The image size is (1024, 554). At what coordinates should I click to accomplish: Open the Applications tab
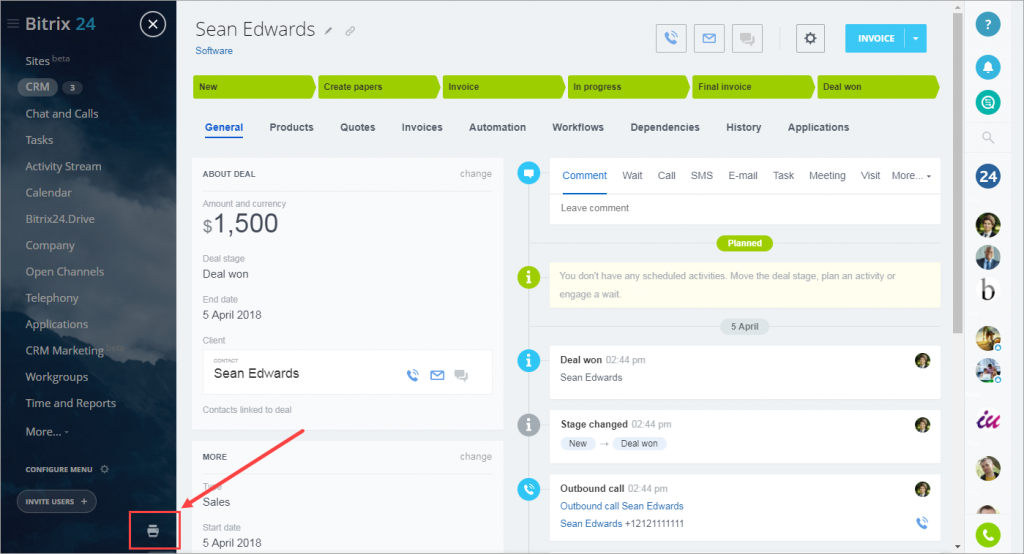tap(818, 127)
